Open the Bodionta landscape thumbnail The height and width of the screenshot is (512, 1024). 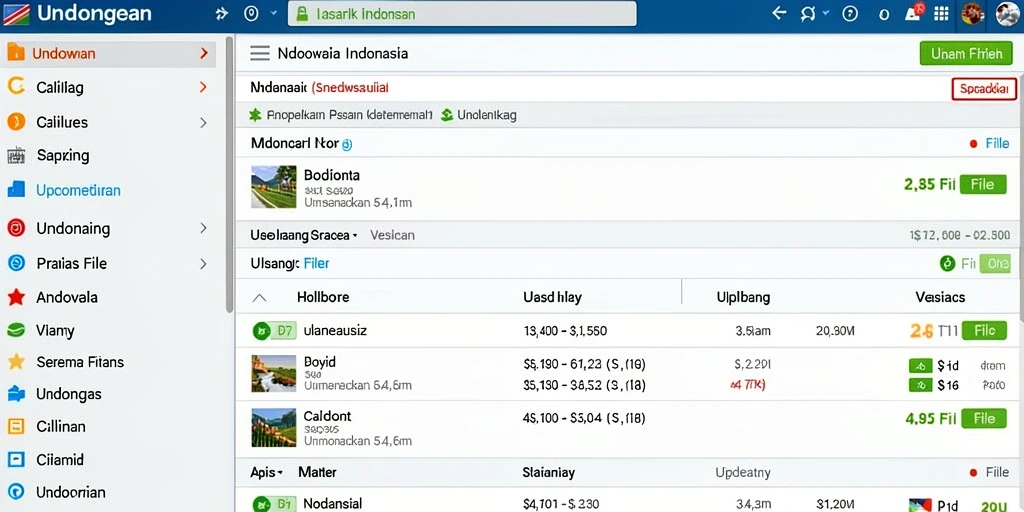click(x=274, y=187)
